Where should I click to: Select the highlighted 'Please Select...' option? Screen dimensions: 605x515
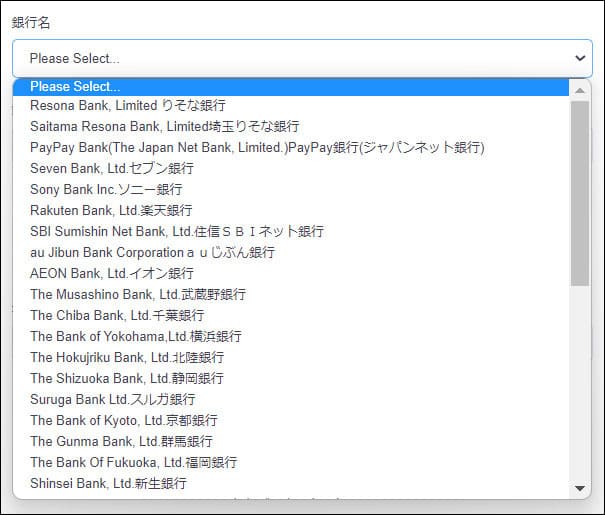(75, 87)
